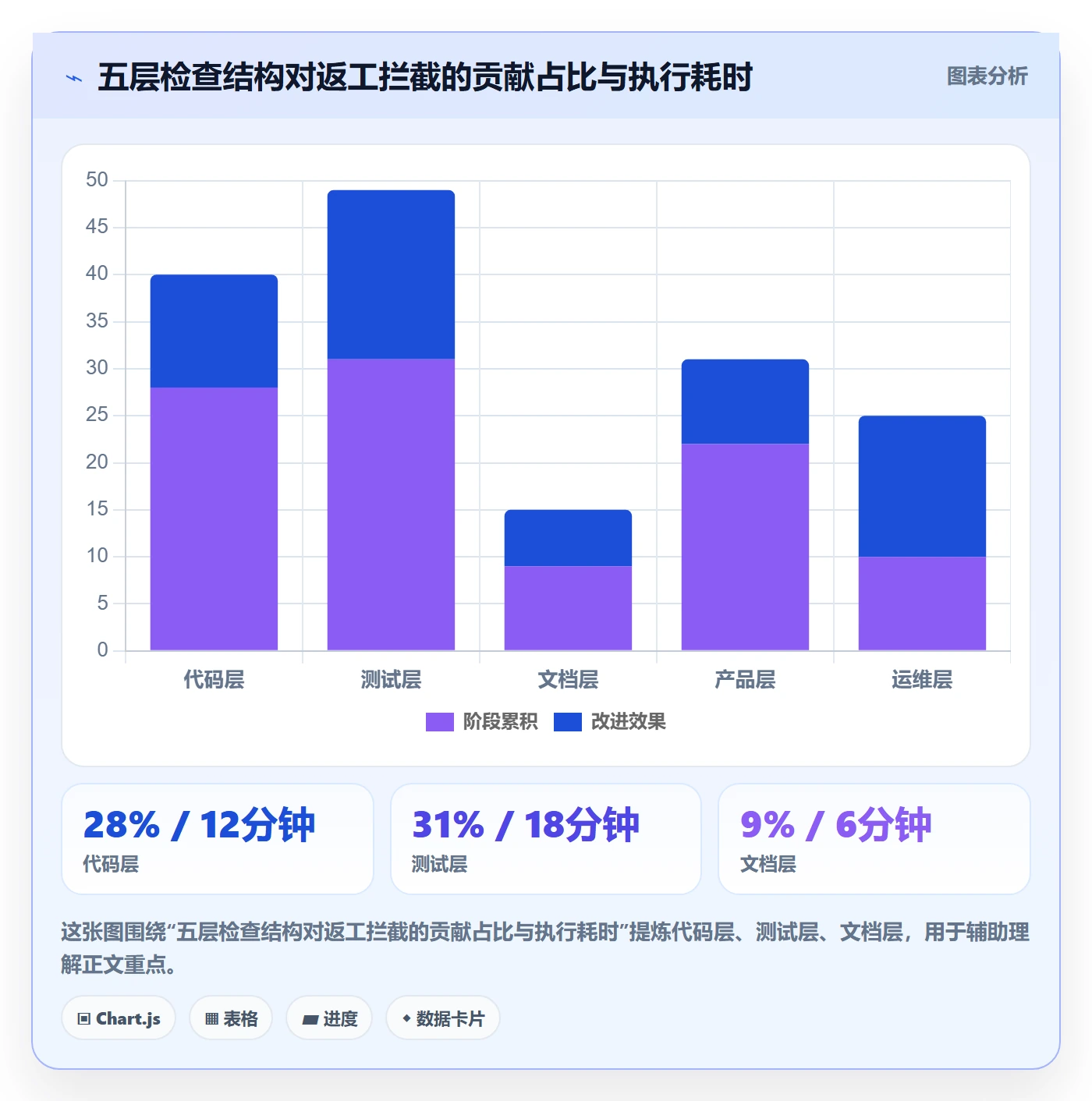Open the 31% / 18分钟 测试层 card
Viewport: 1092px width, 1101px height.
[546, 839]
